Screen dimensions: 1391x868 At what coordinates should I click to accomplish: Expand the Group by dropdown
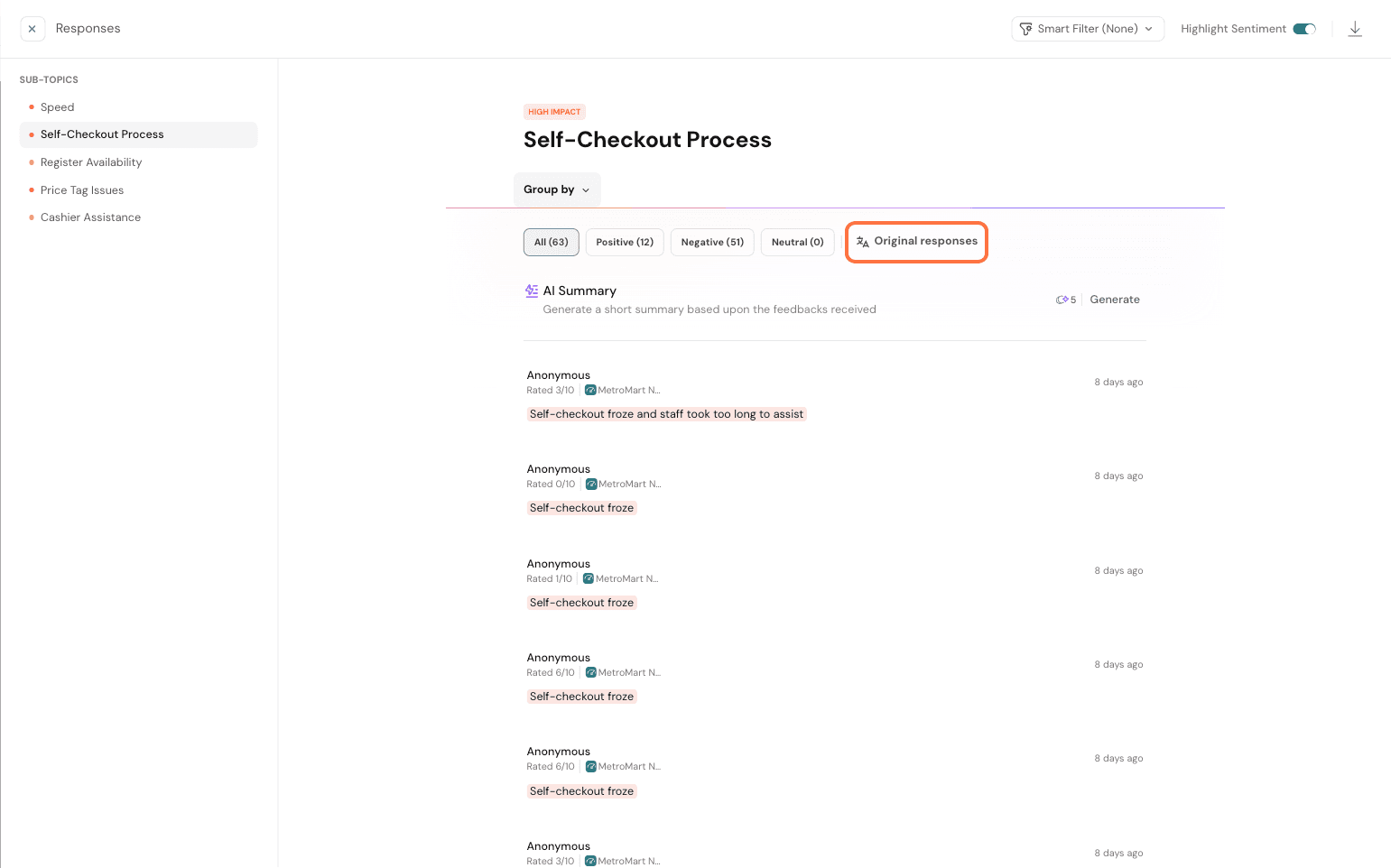556,189
